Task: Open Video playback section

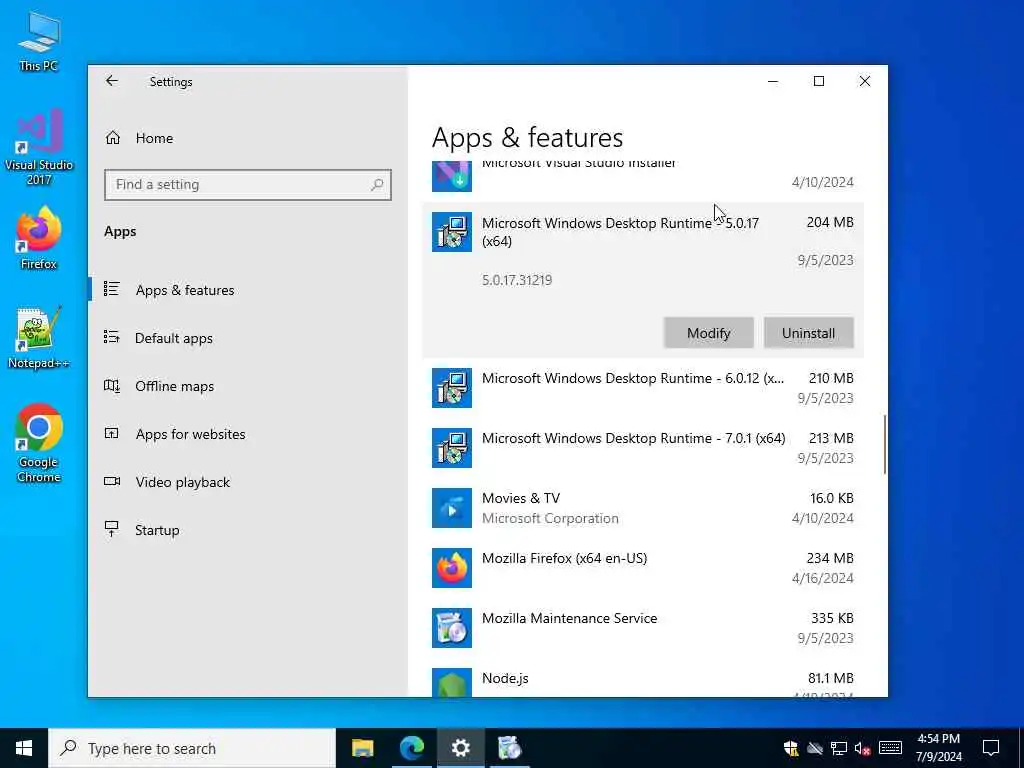Action: 182,482
